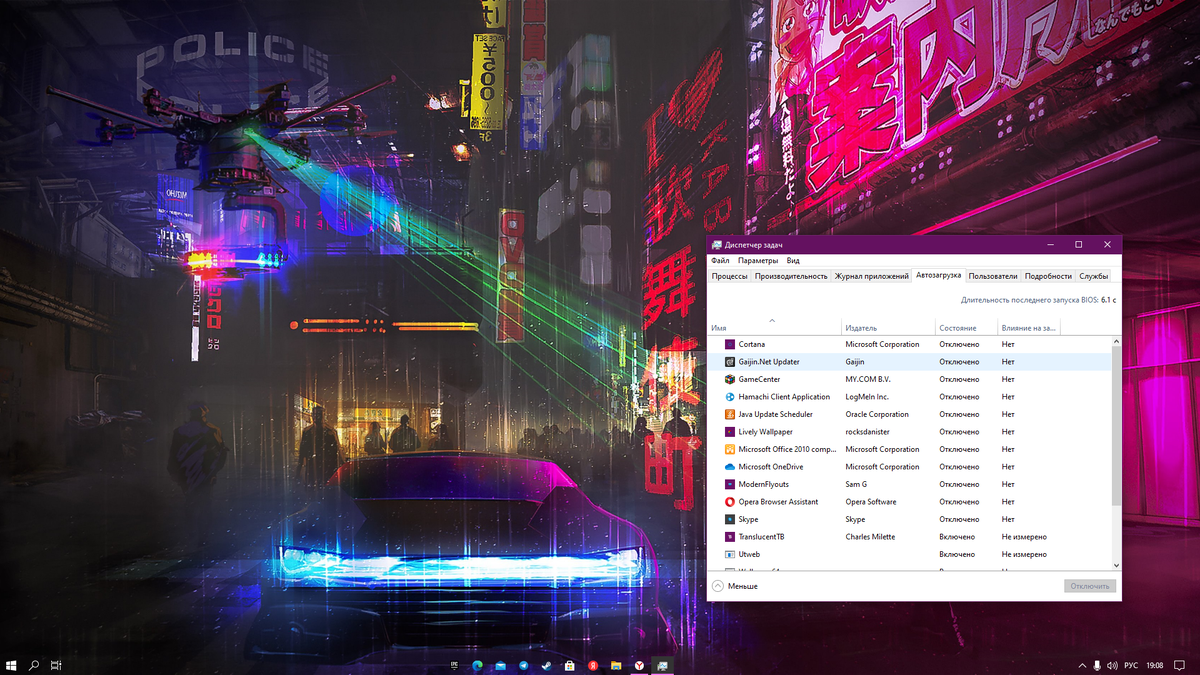The height and width of the screenshot is (675, 1200).
Task: Click the microphone icon in the system tray
Action: pos(1097,665)
